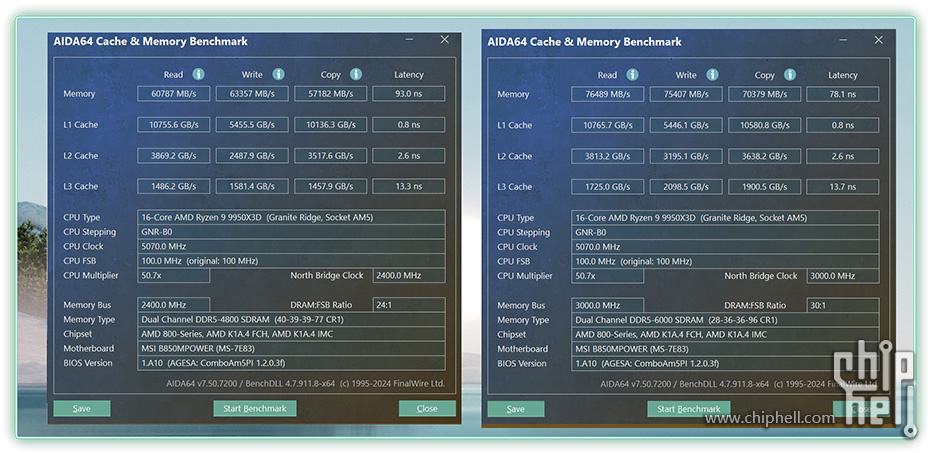Click CPU FSB 100.0 MHz in left window
This screenshot has height=453, width=931.
tap(291, 261)
